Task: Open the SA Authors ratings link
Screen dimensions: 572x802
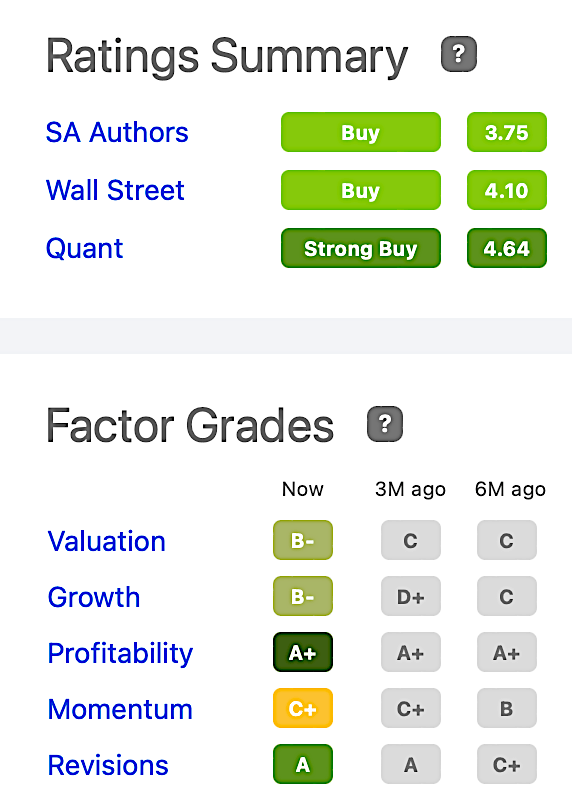Action: click(x=117, y=132)
